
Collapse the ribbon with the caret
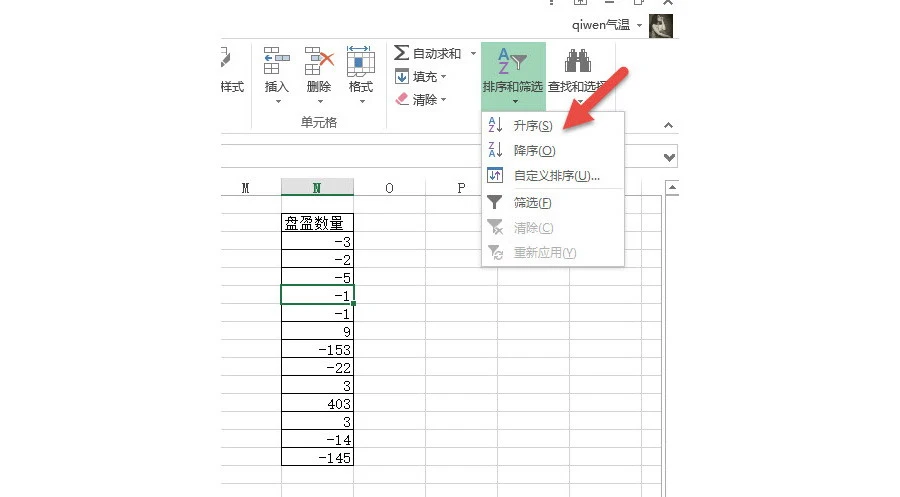(x=669, y=125)
